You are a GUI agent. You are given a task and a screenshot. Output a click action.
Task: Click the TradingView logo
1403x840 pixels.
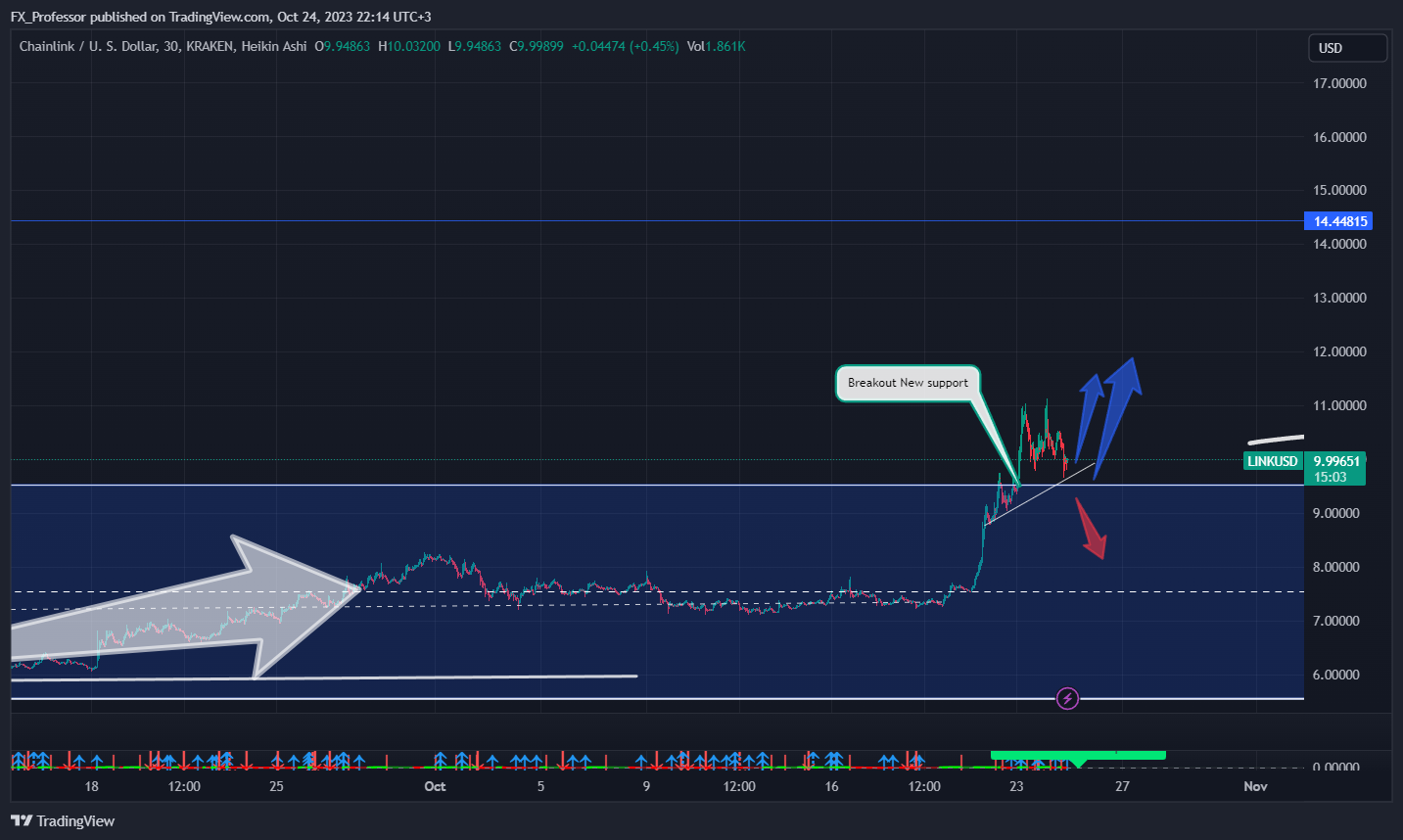click(x=63, y=820)
